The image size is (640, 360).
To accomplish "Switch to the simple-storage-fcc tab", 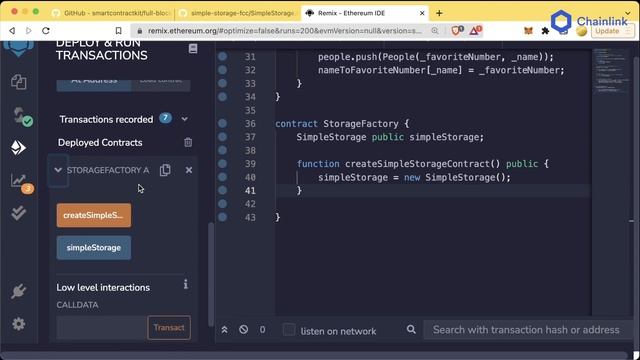I will tap(238, 13).
